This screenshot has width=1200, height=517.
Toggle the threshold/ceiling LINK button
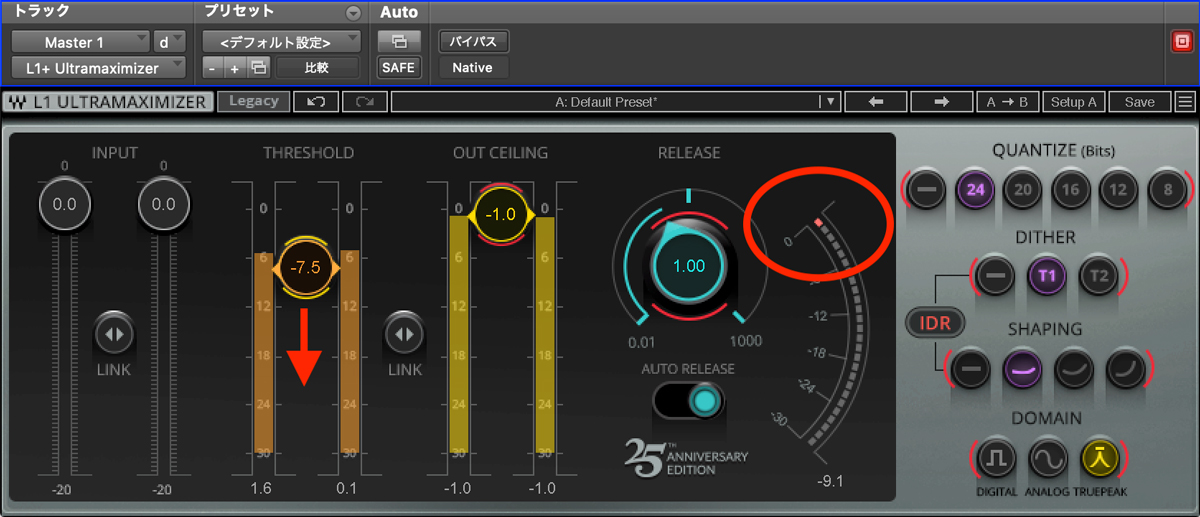pos(404,335)
